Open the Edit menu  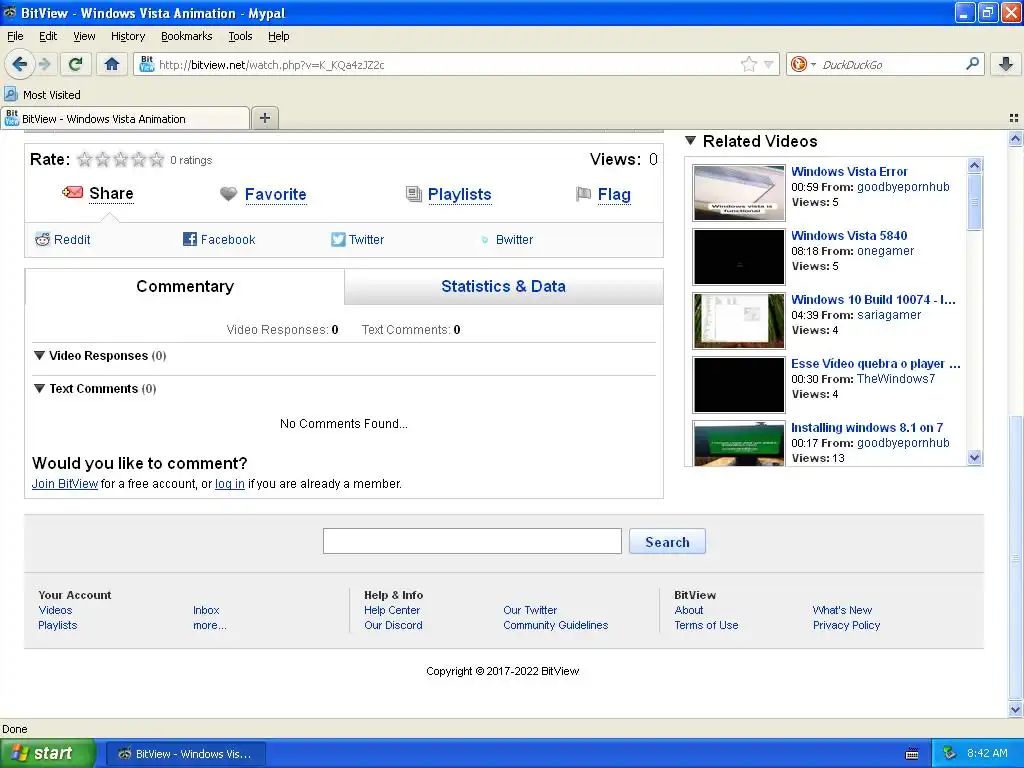(x=48, y=36)
